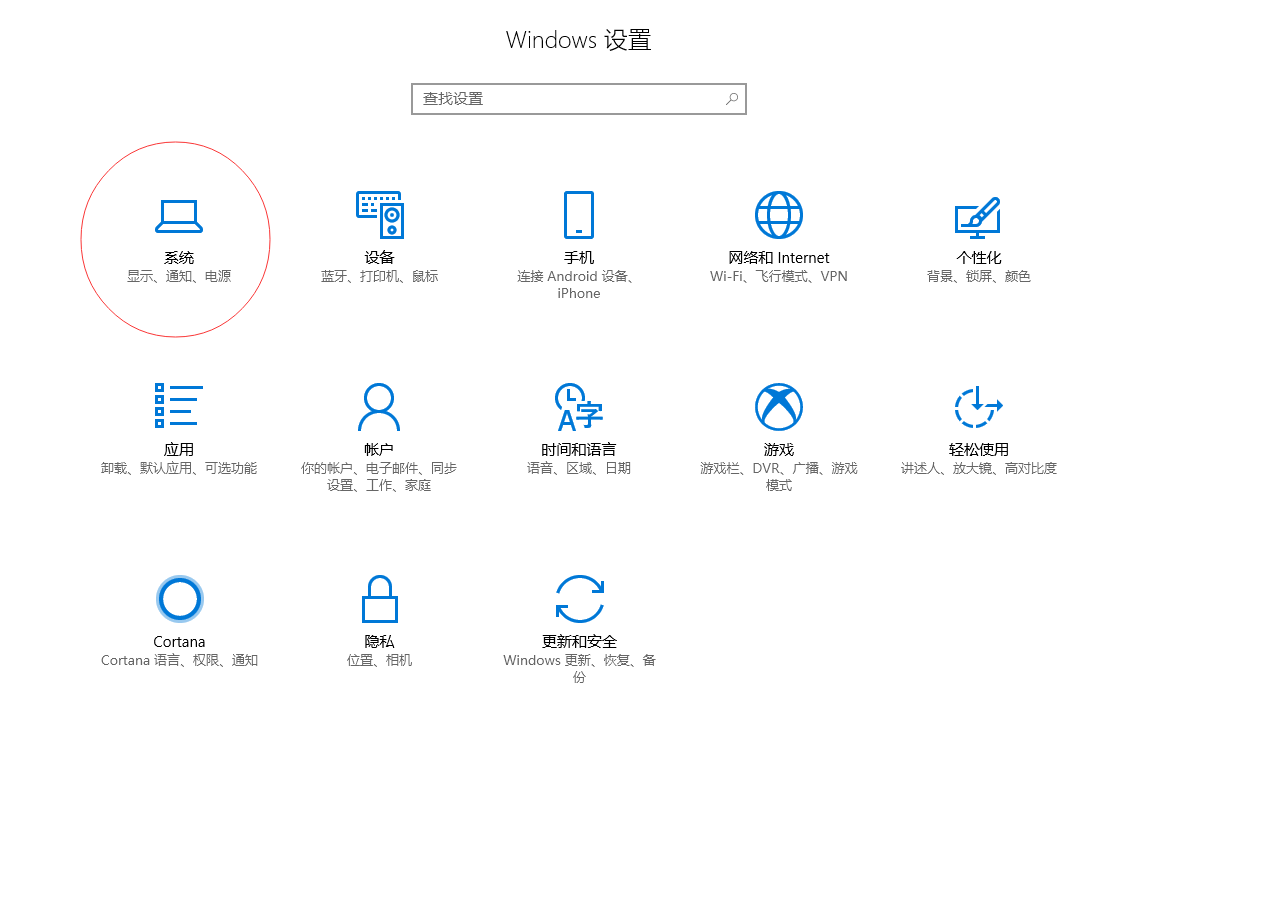
Task: Click the "系统" category title
Action: [x=179, y=258]
